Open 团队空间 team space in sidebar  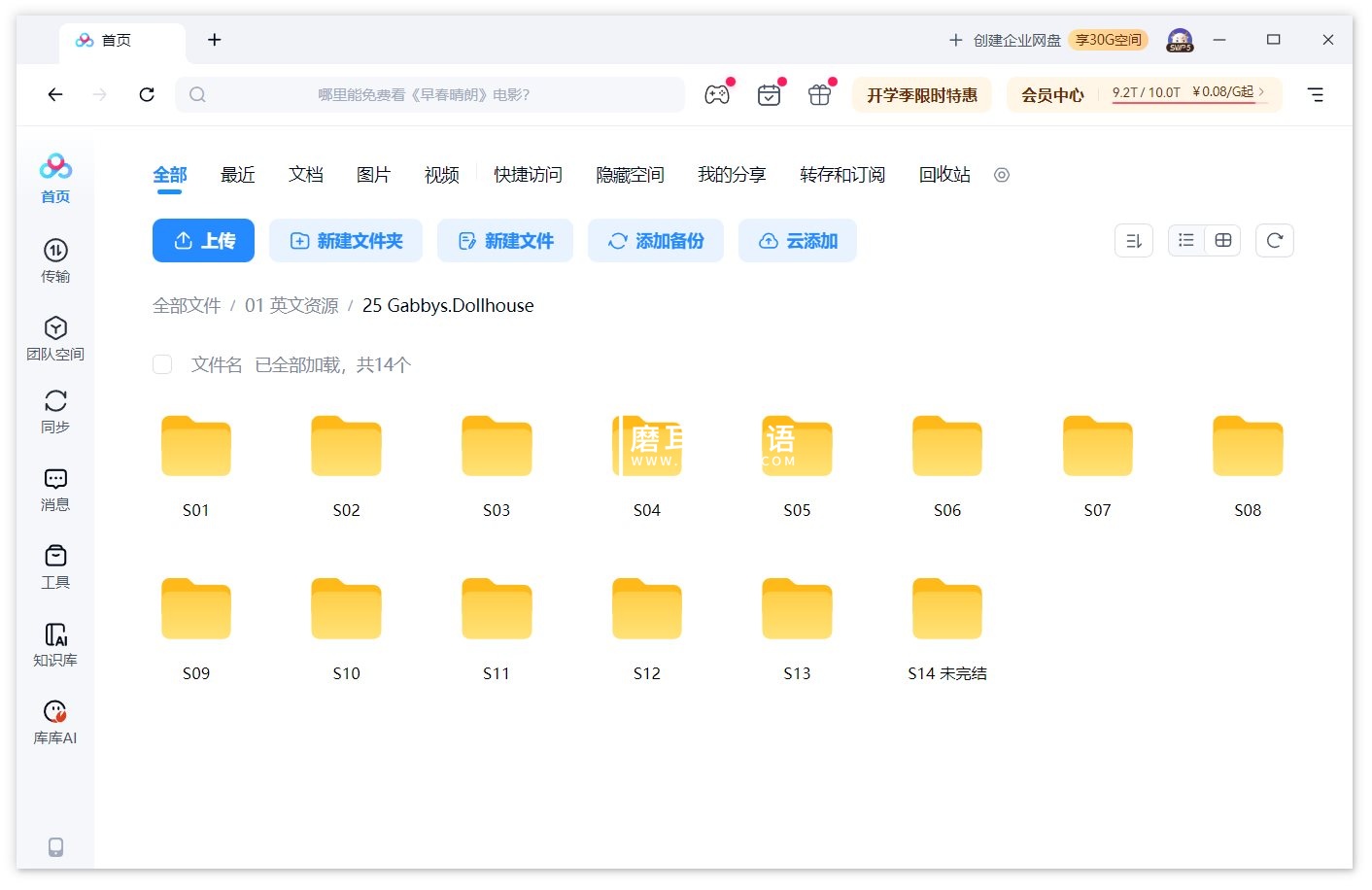click(55, 338)
